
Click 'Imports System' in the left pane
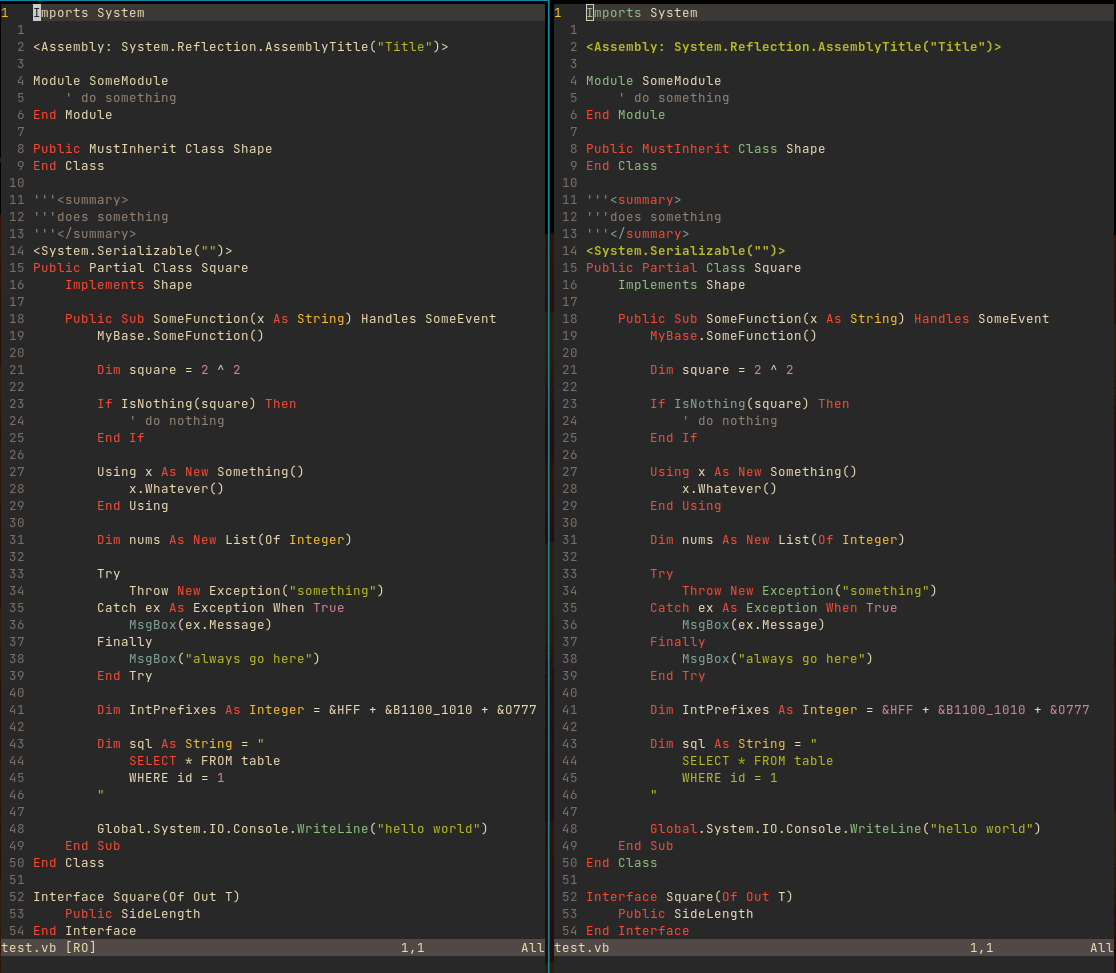(x=89, y=13)
